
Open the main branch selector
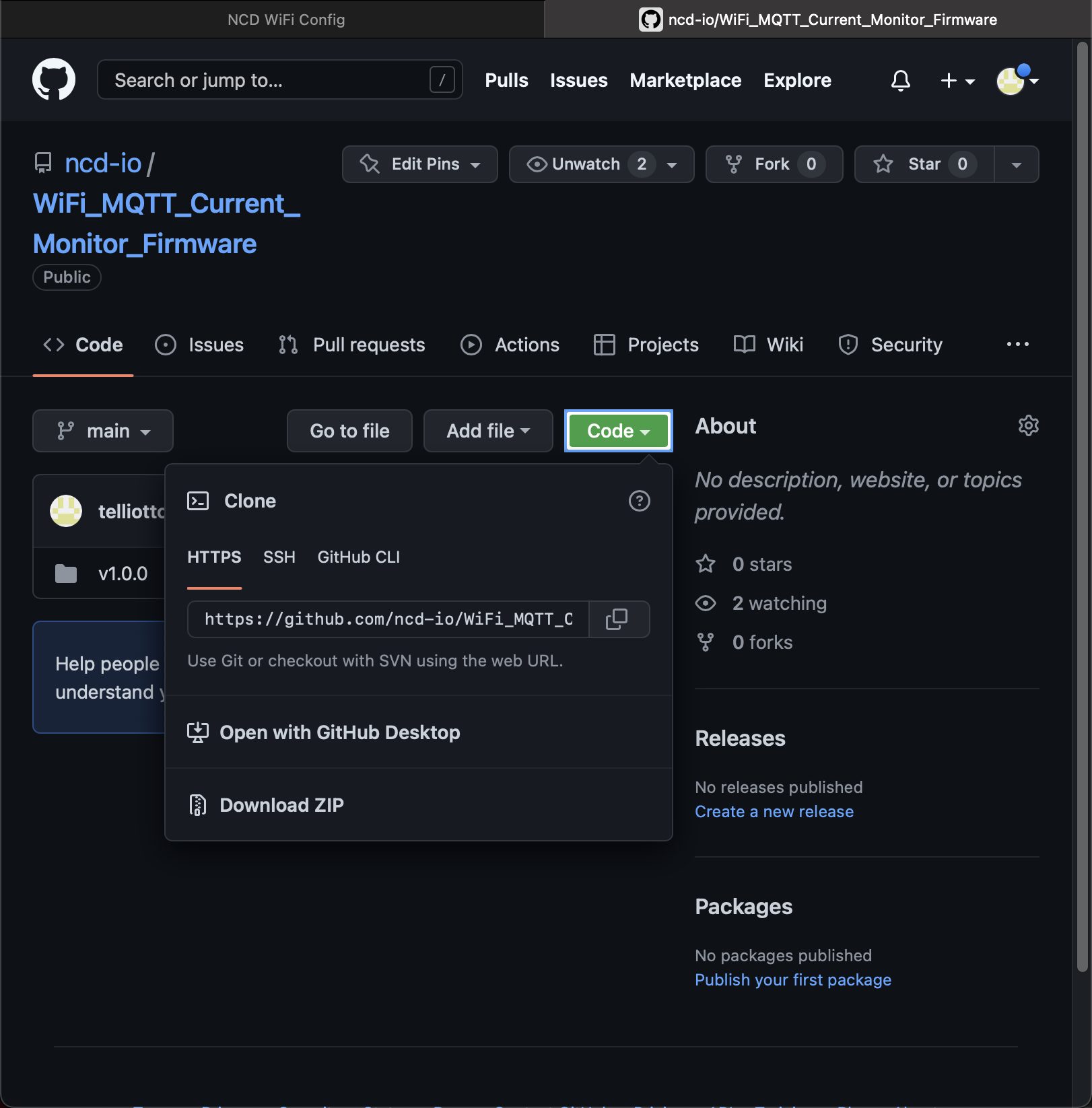(x=102, y=431)
